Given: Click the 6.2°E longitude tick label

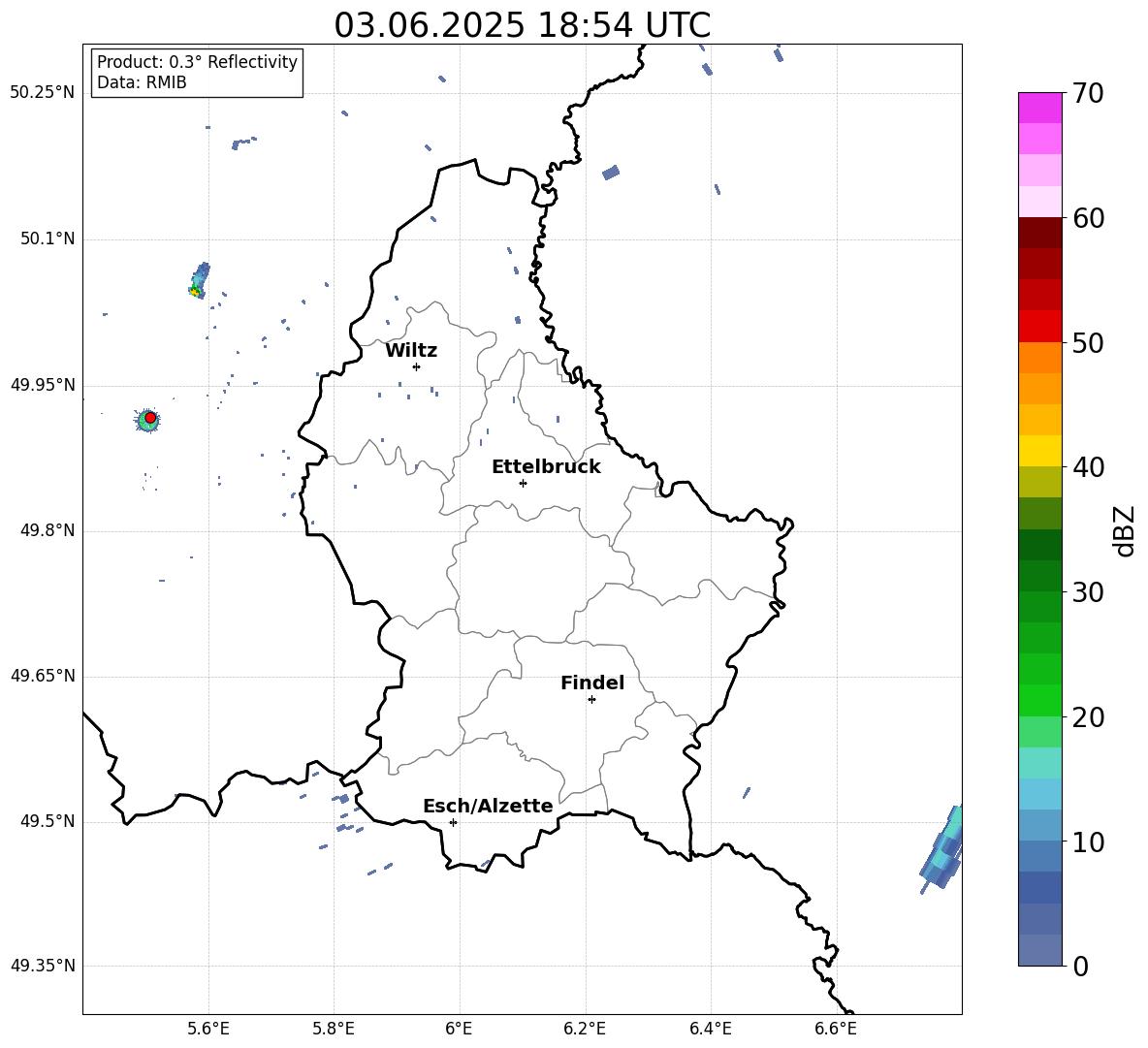Looking at the screenshot, I should tap(585, 1029).
